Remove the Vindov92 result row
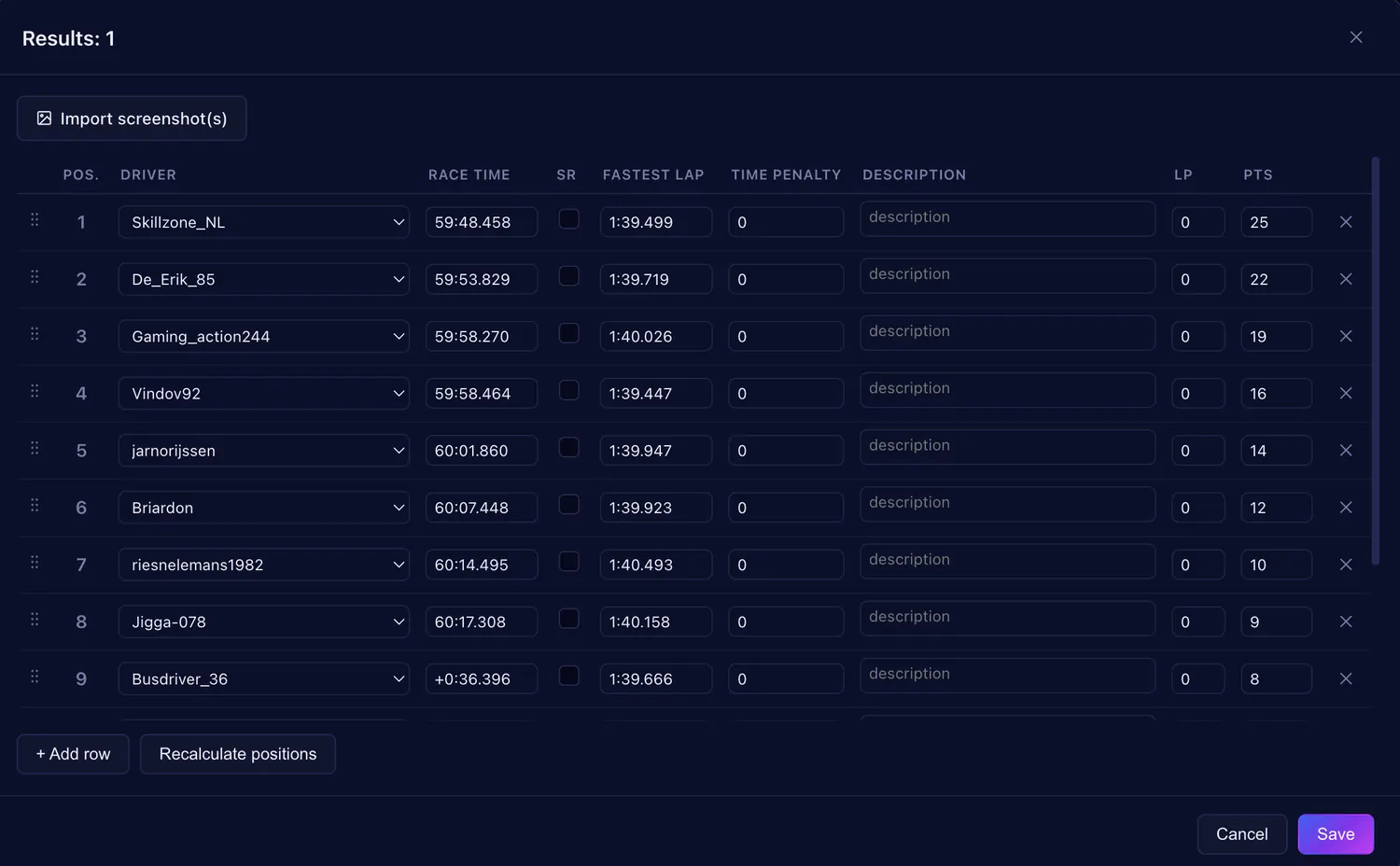Screen dimensions: 1400x866 click(1346, 393)
